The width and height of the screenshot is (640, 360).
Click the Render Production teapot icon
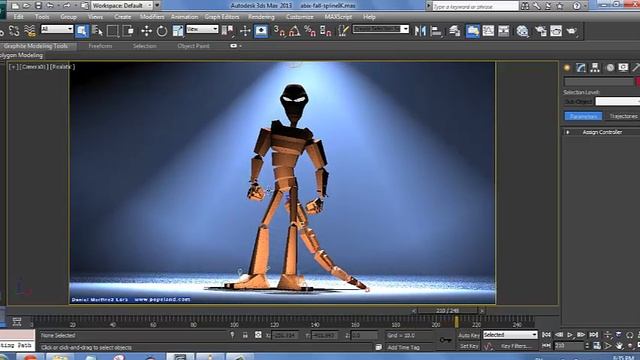point(572,31)
